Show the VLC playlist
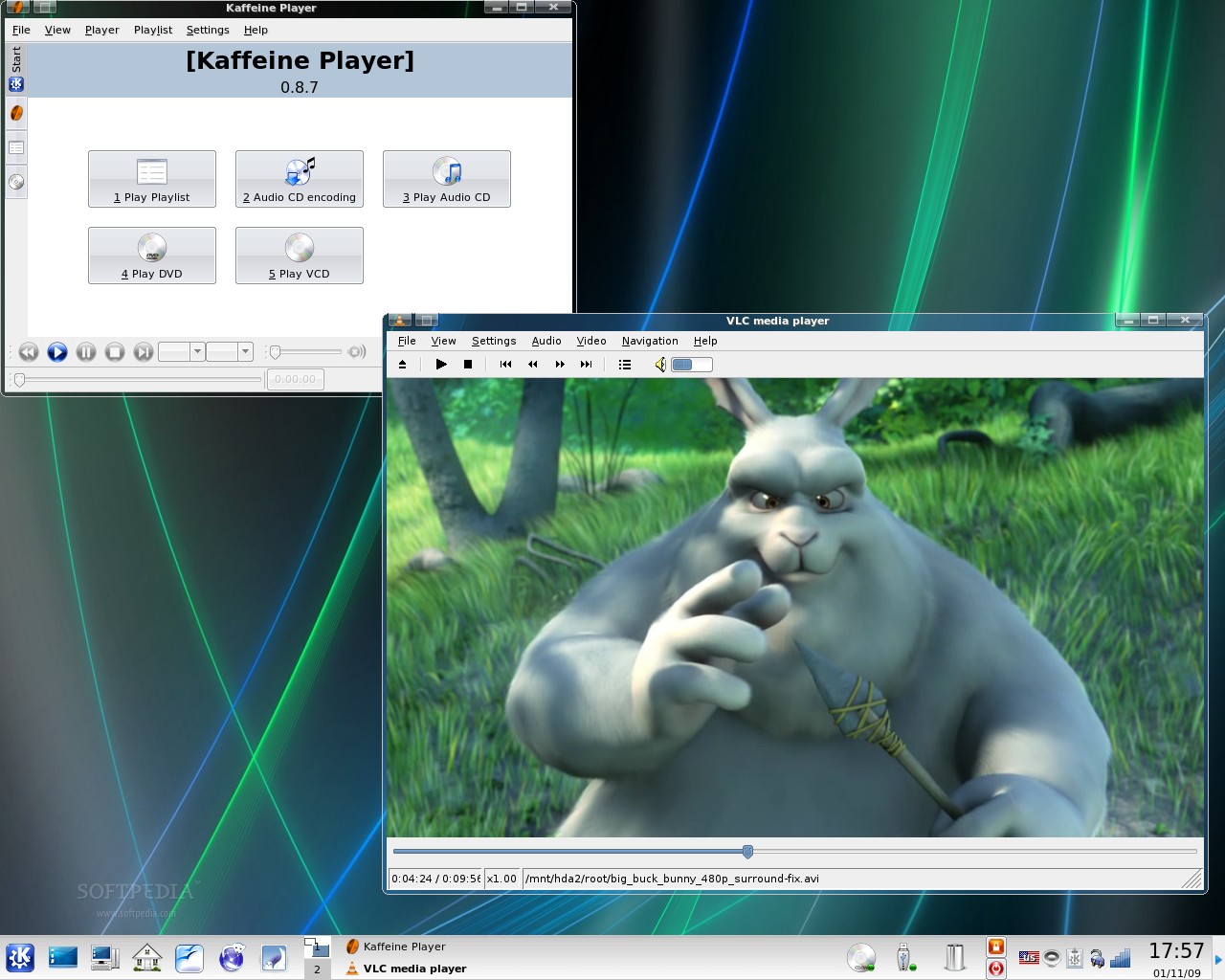Viewport: 1225px width, 980px height. coord(625,365)
